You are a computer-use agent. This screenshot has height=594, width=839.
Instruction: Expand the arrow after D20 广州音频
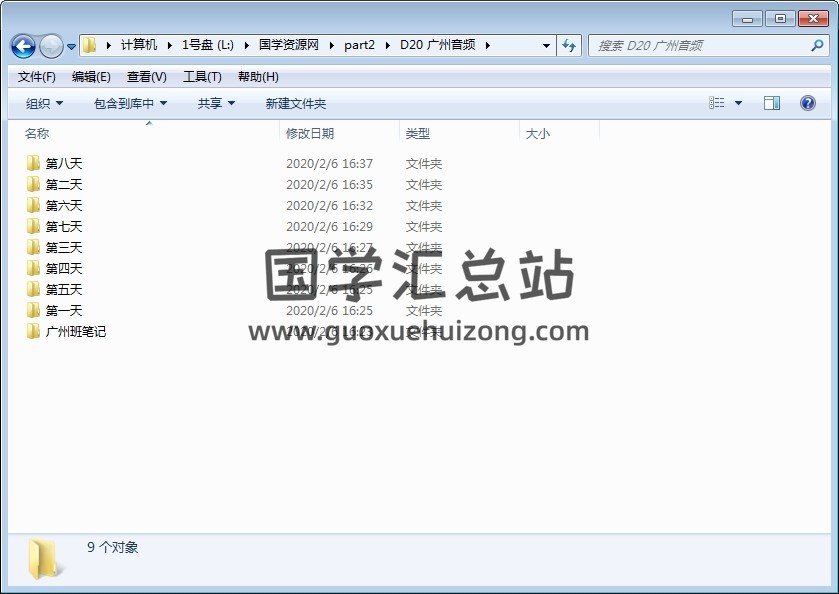[x=488, y=45]
